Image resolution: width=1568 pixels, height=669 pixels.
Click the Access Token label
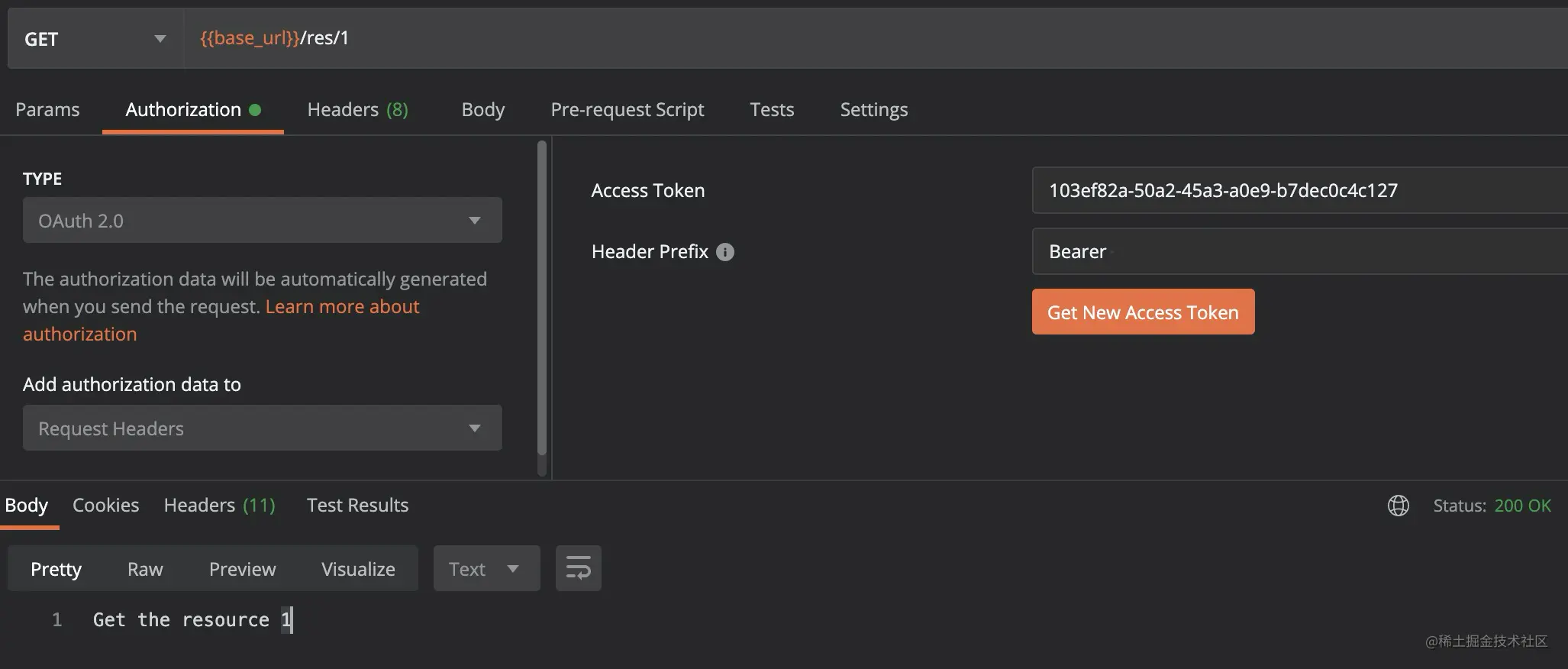647,190
